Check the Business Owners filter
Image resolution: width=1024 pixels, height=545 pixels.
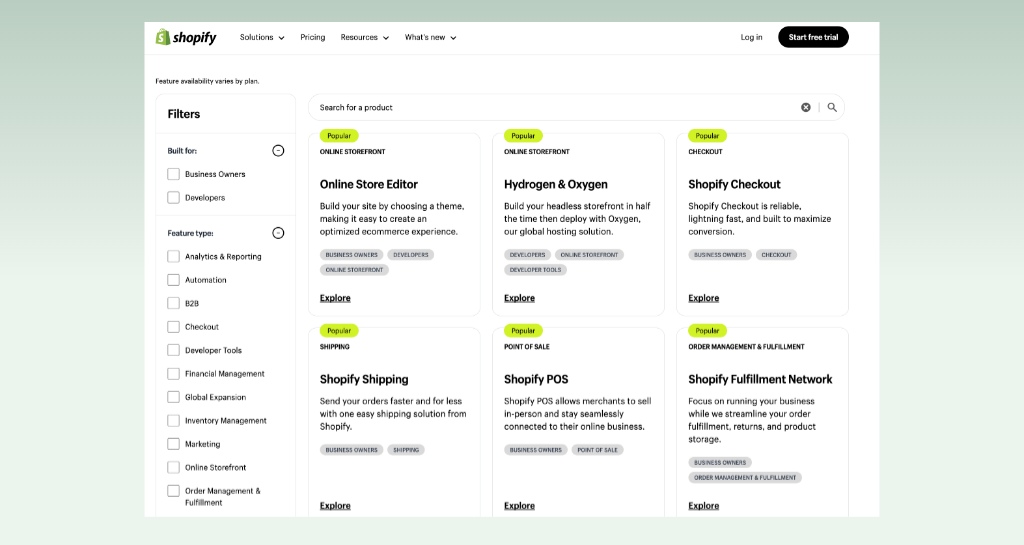pos(173,174)
